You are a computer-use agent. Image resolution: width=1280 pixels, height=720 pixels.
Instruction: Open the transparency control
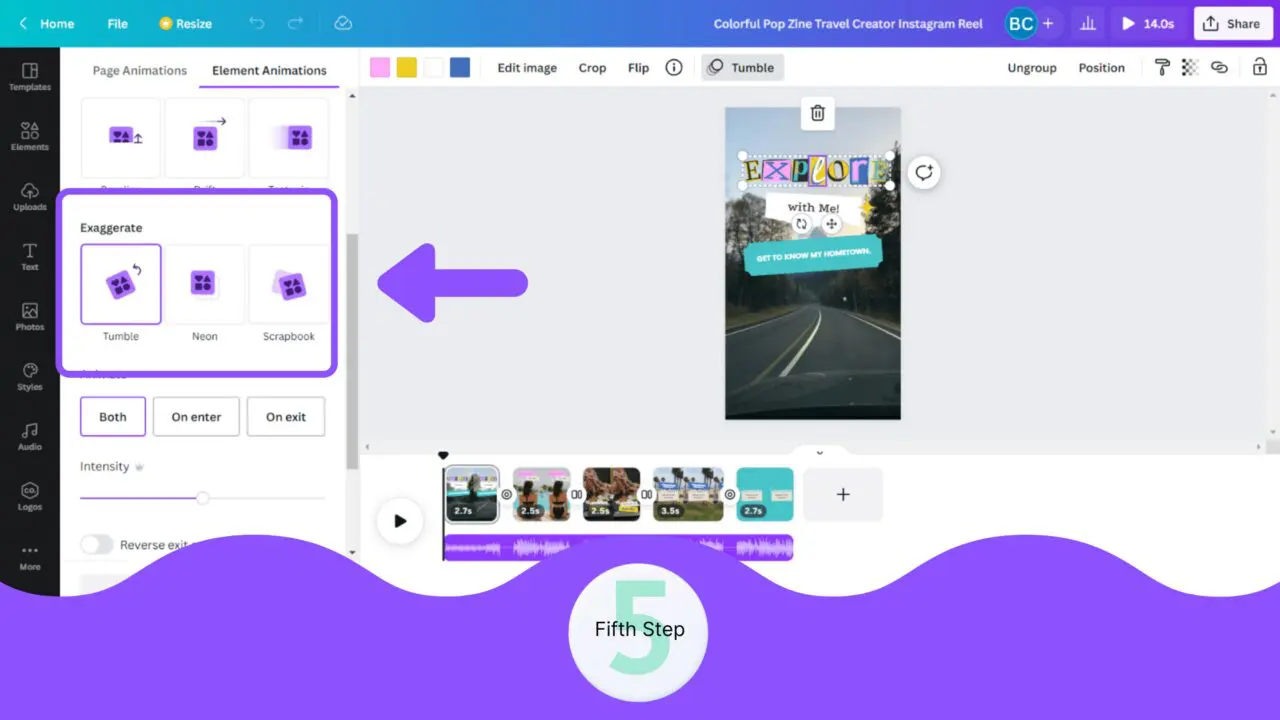(x=1189, y=67)
